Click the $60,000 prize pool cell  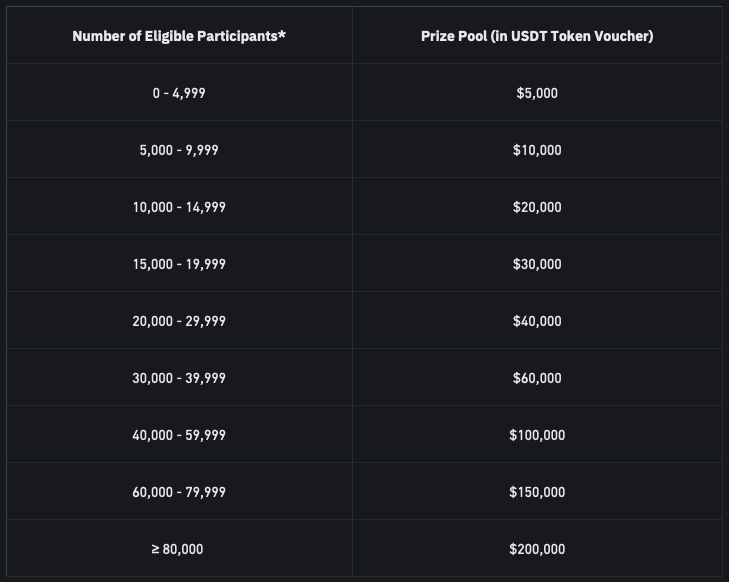coord(537,378)
